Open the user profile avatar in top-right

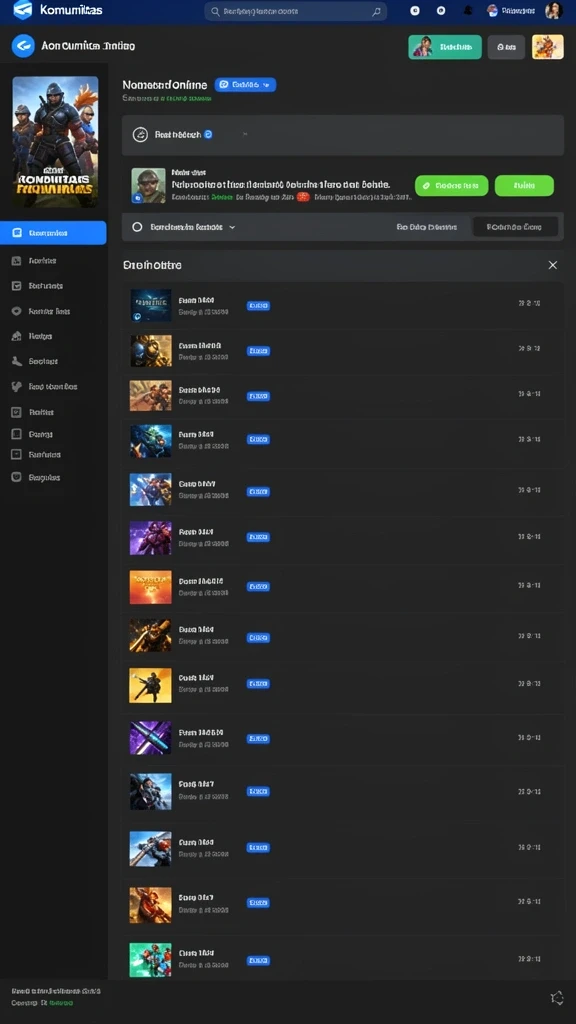click(x=554, y=10)
